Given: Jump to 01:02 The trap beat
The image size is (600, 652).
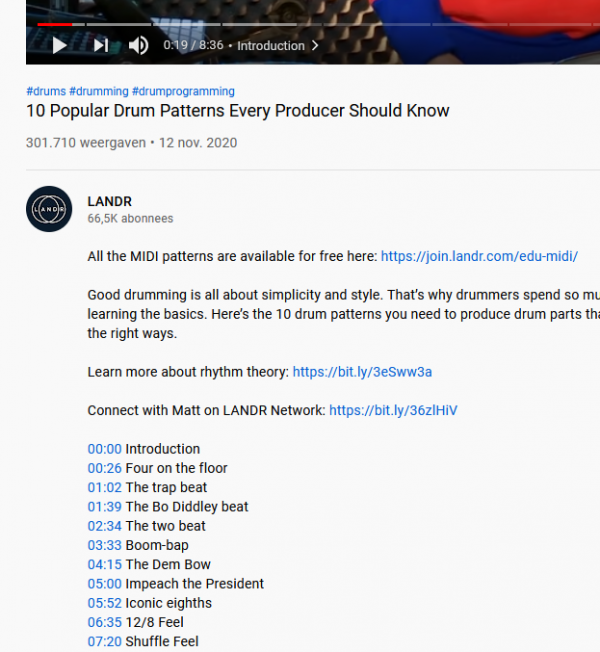Looking at the screenshot, I should [x=104, y=487].
